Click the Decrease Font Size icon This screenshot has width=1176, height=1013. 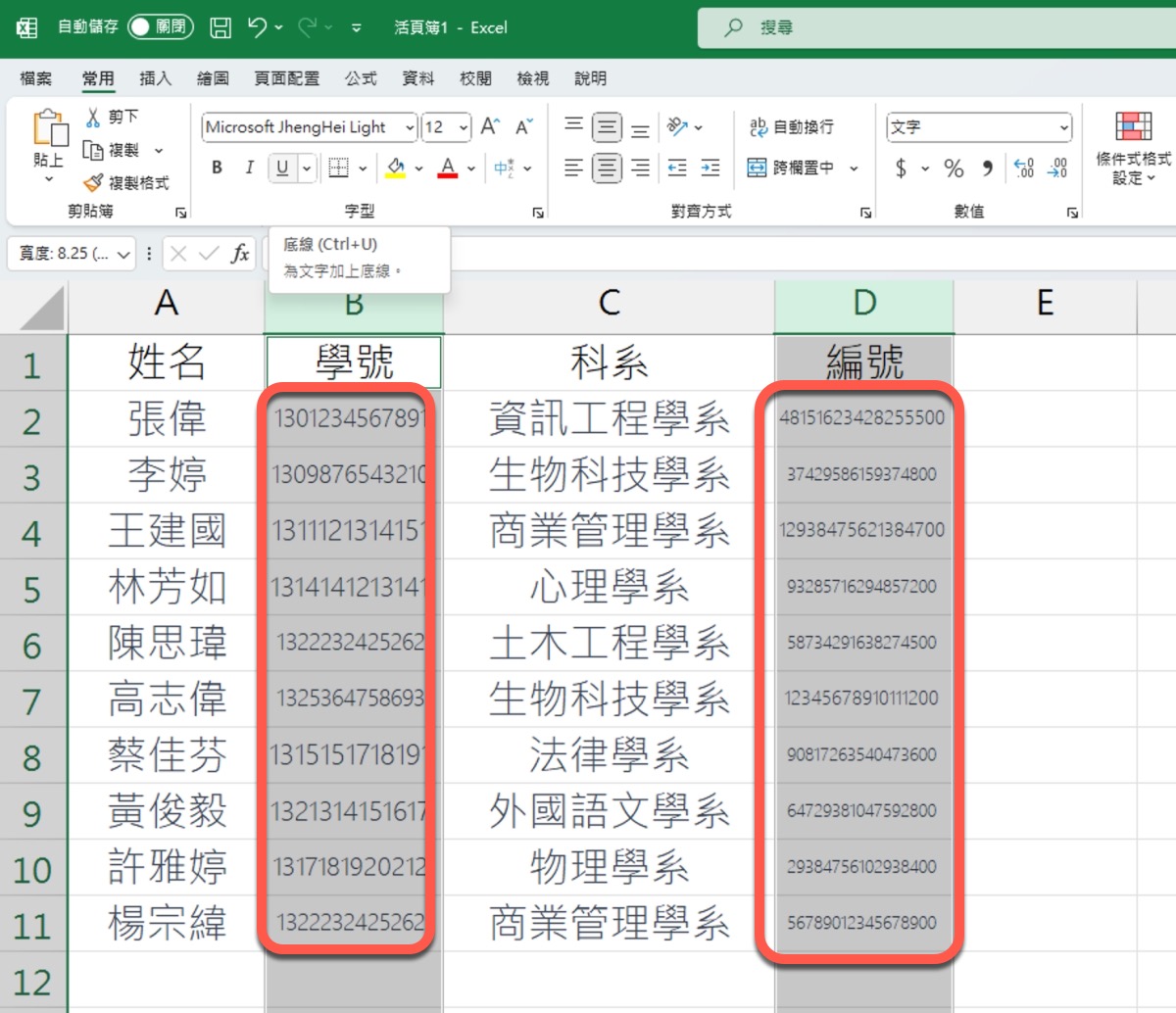click(524, 126)
